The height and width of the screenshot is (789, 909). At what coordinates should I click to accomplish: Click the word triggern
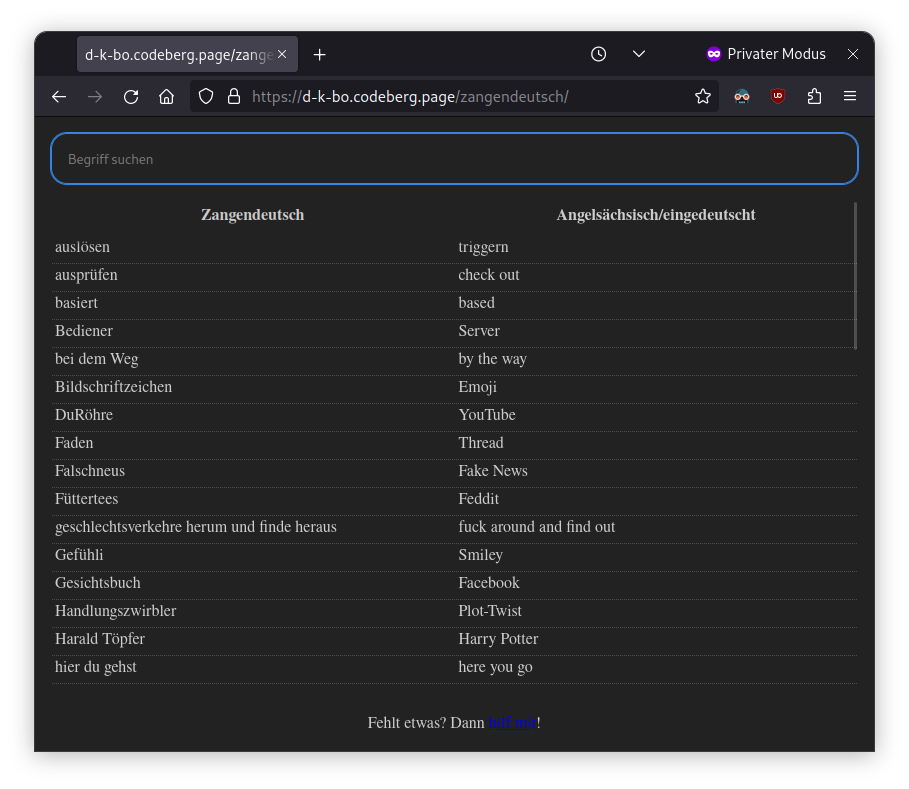click(483, 247)
